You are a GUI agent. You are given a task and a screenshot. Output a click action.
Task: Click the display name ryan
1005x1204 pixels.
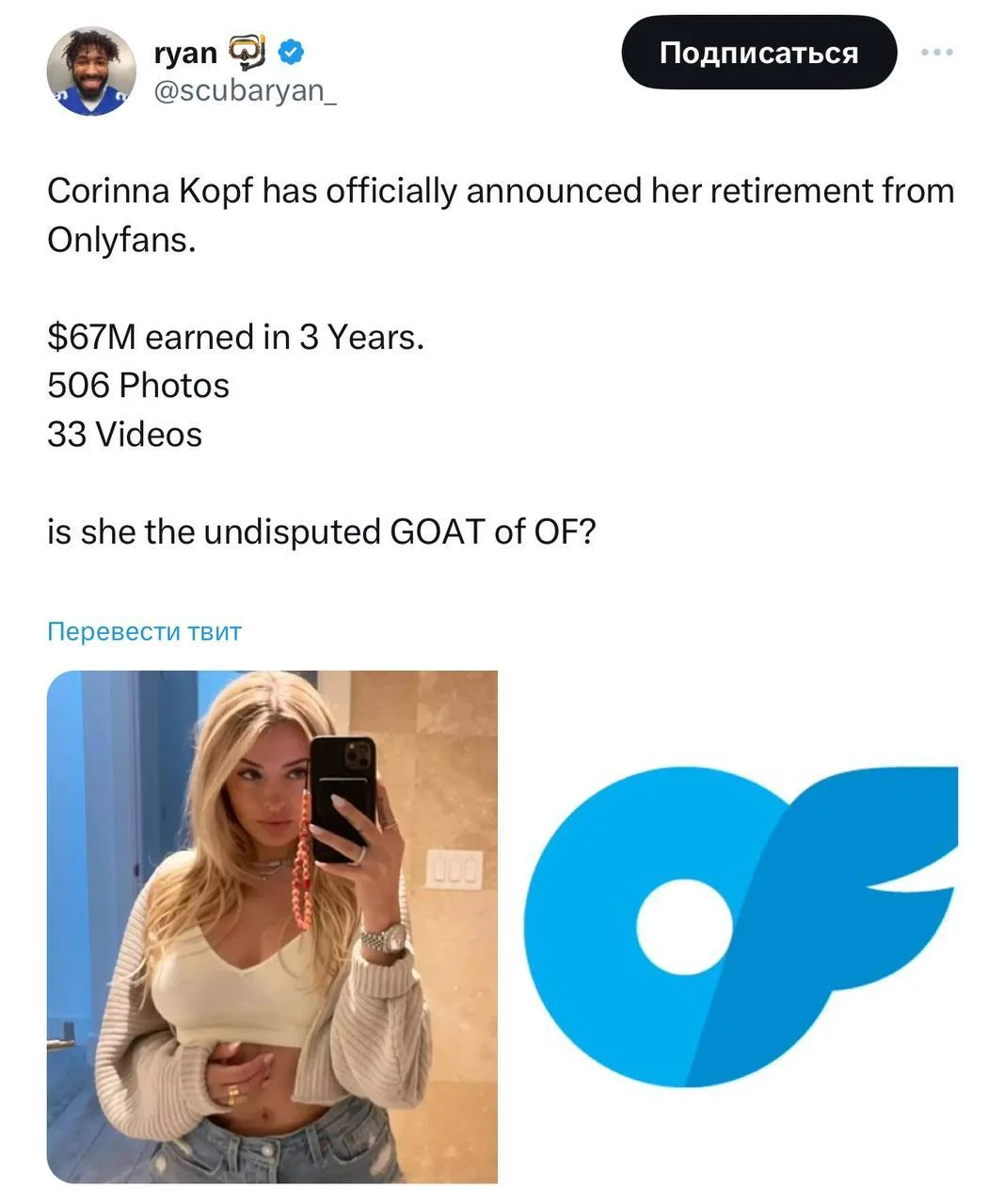point(185,54)
